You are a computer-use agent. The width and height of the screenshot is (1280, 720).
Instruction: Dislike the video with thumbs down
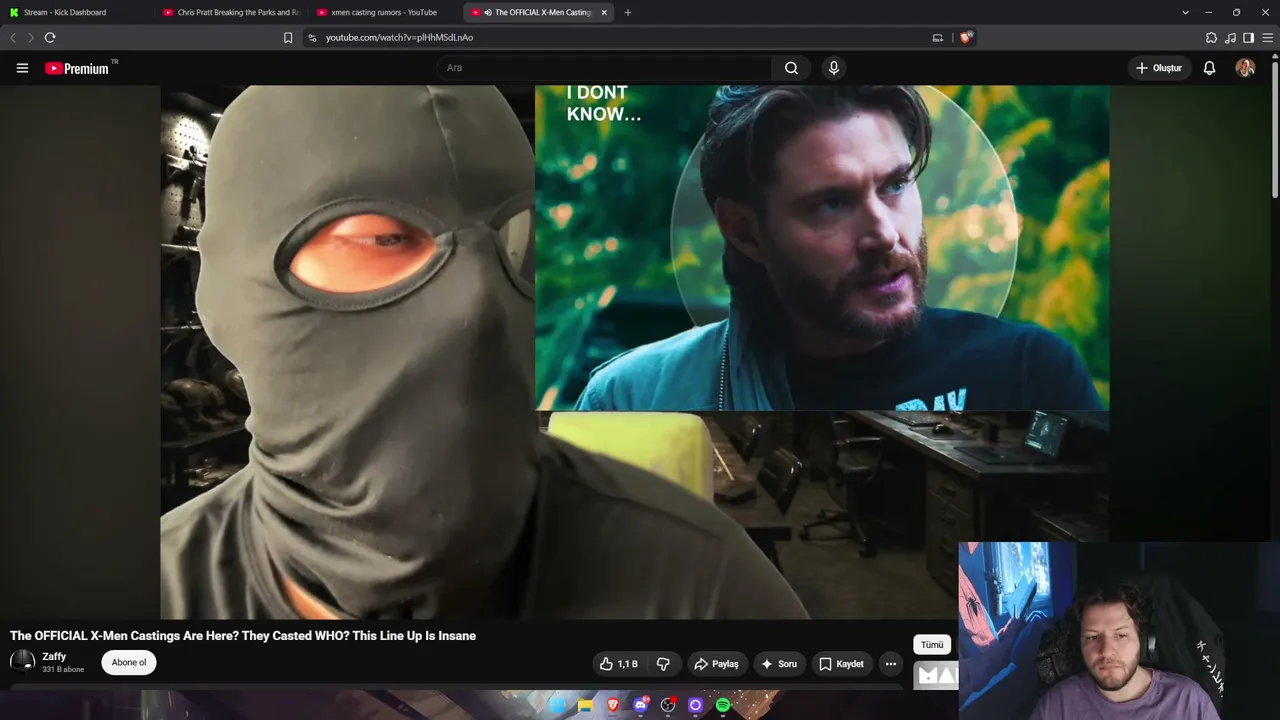663,664
